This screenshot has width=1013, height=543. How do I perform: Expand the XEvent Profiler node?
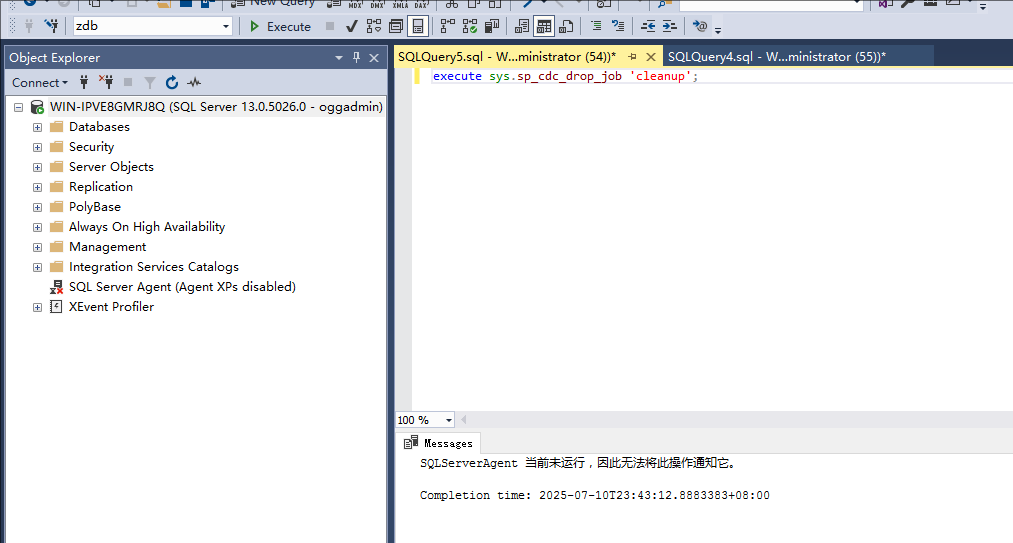coord(37,308)
